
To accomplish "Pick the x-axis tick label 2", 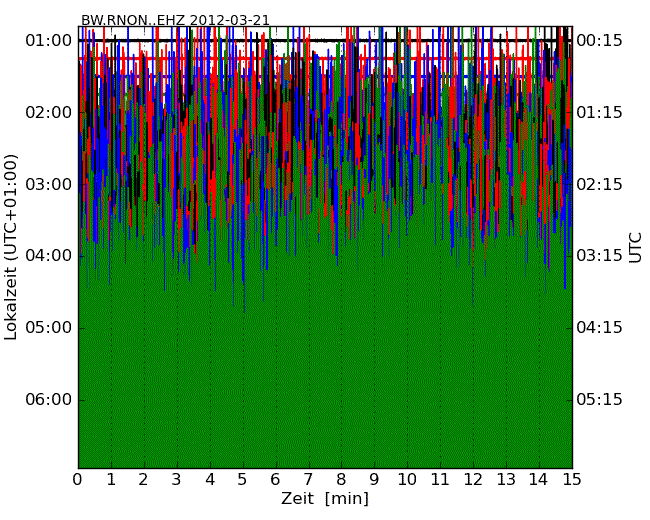I will point(143,480).
